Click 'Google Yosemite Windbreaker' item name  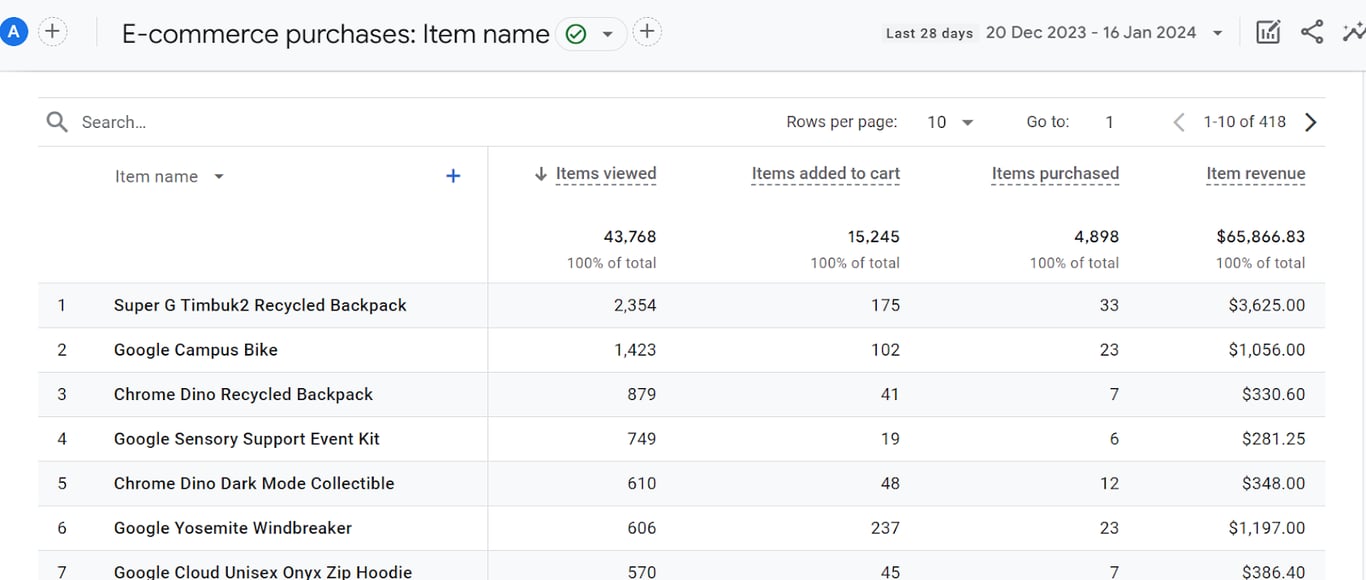click(x=233, y=528)
